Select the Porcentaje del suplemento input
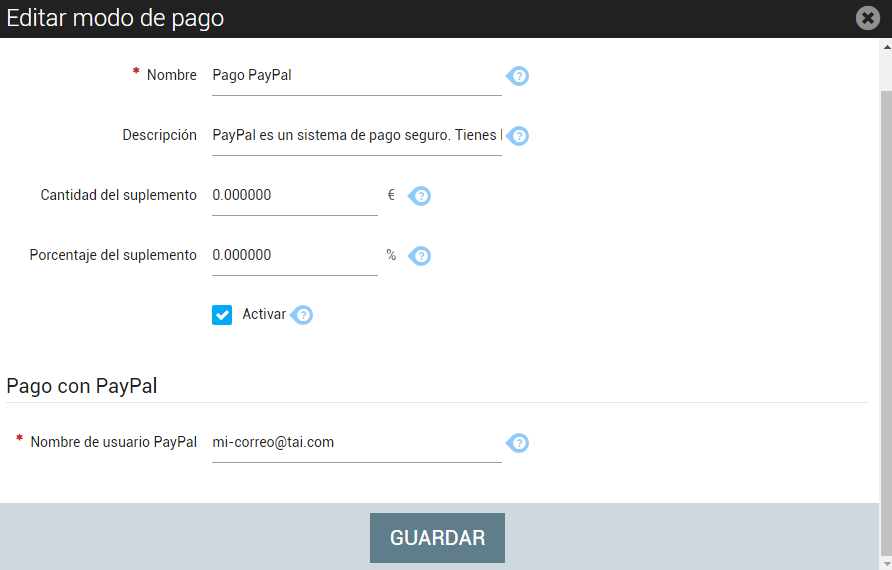 click(x=295, y=257)
